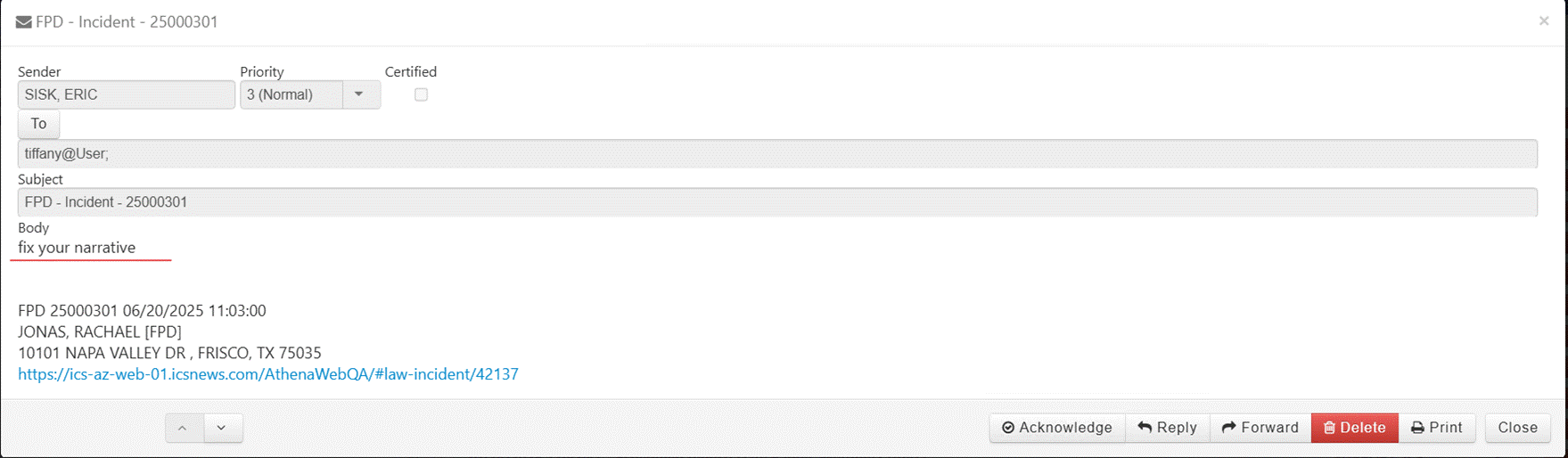
Task: Click the Reply button
Action: click(1168, 428)
